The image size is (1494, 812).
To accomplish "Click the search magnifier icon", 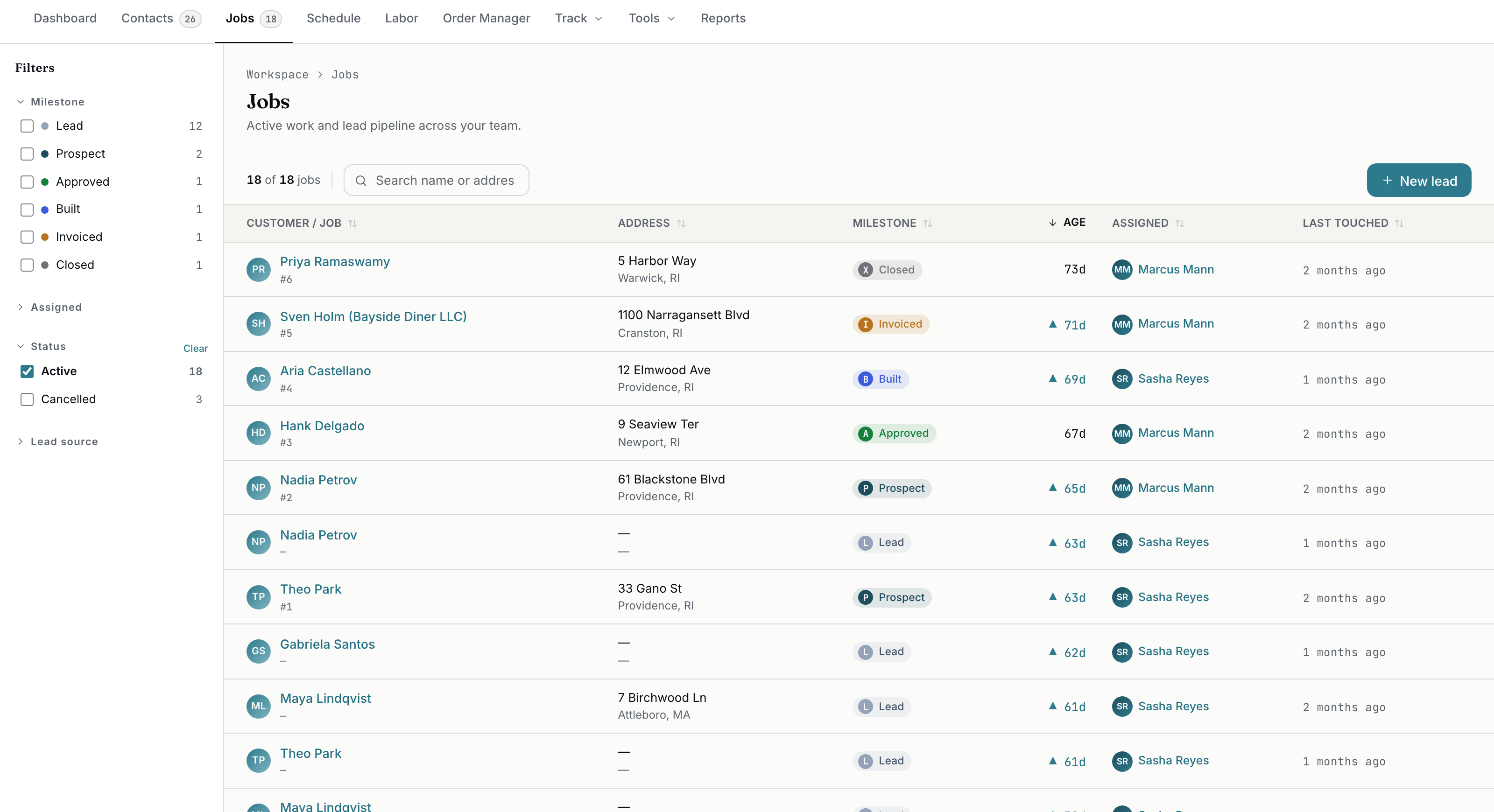I will [361, 181].
